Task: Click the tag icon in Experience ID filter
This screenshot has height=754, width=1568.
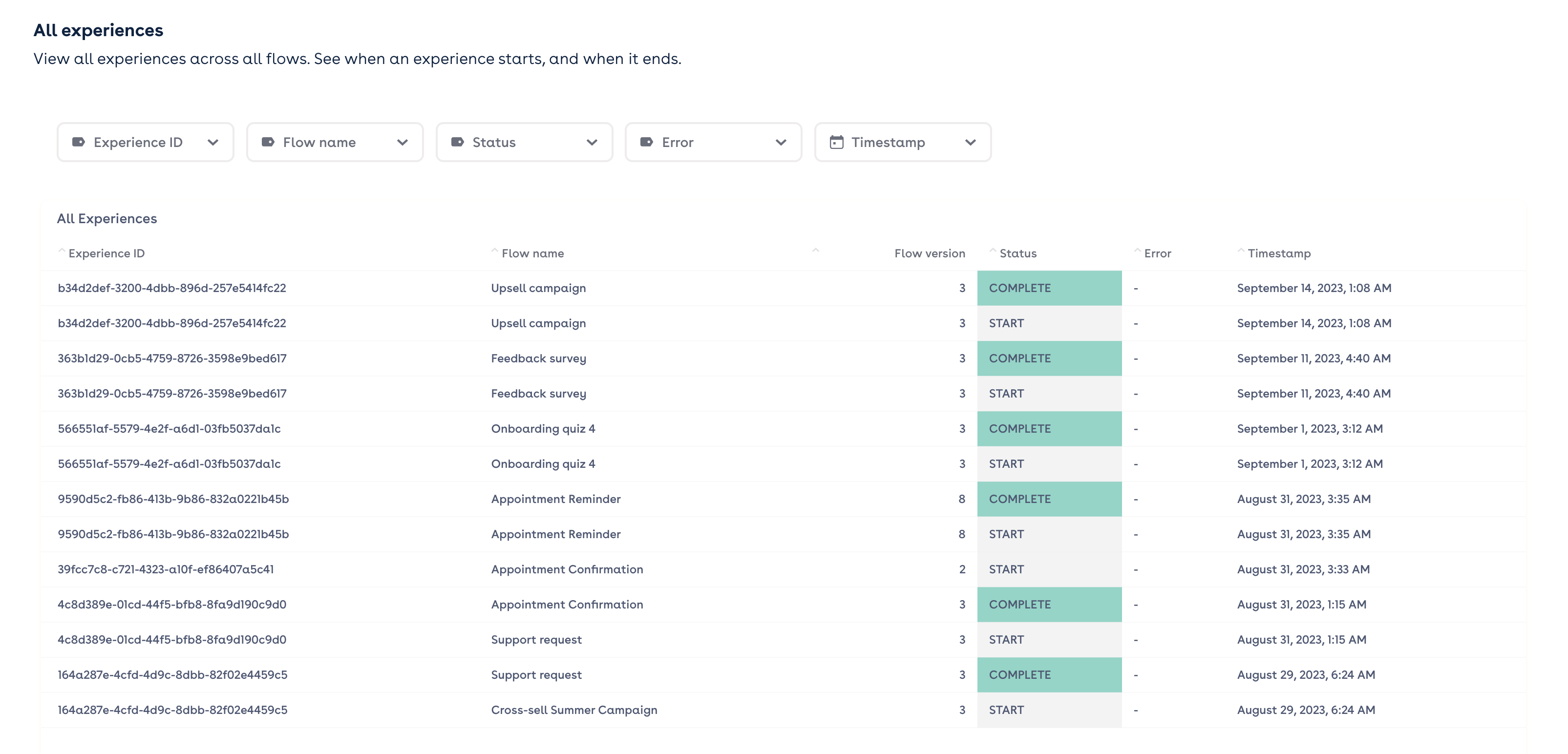Action: tap(79, 143)
